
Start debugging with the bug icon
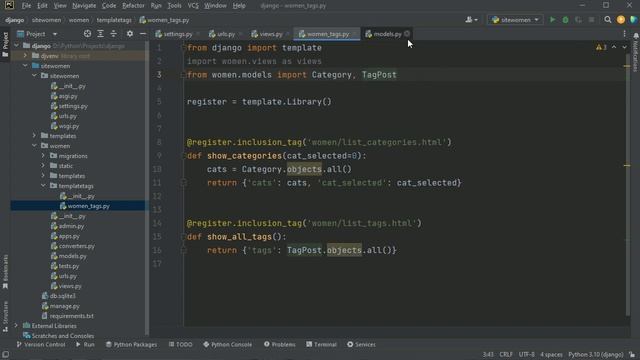tap(565, 20)
